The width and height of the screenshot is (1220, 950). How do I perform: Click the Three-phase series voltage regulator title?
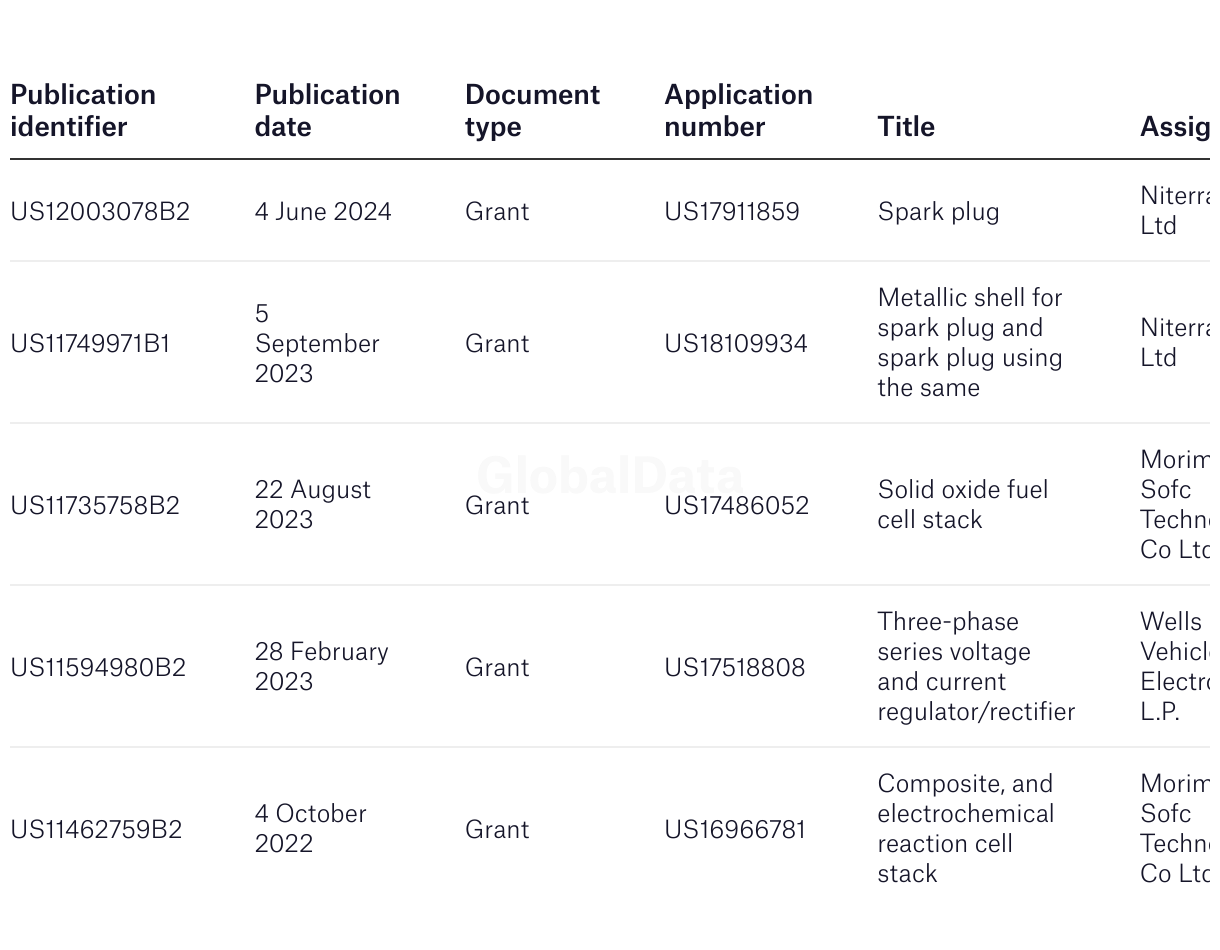(x=976, y=667)
